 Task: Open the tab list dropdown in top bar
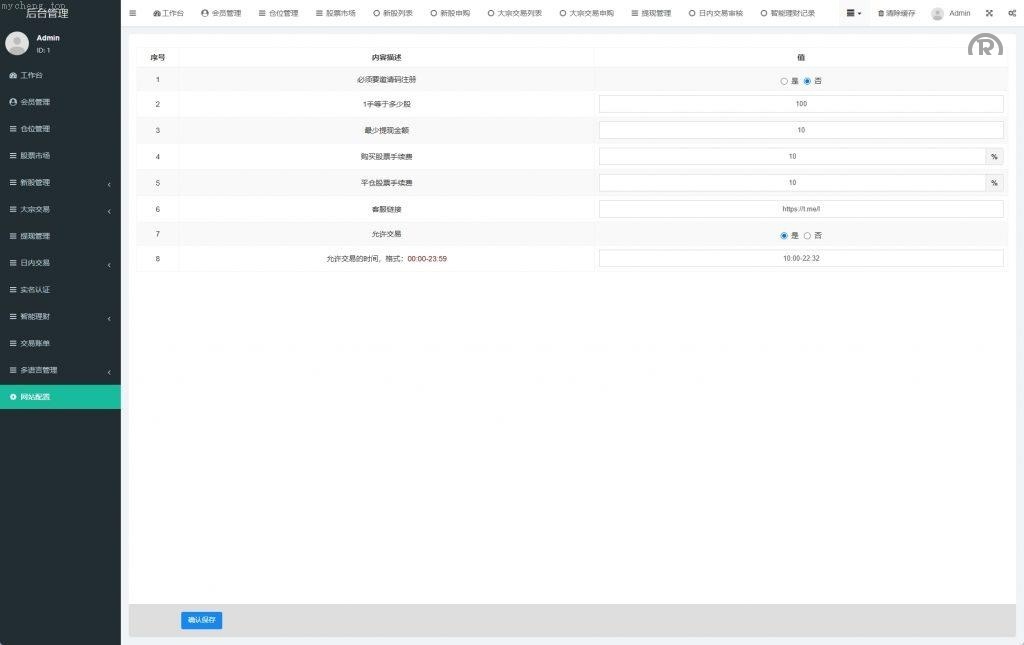(x=853, y=13)
